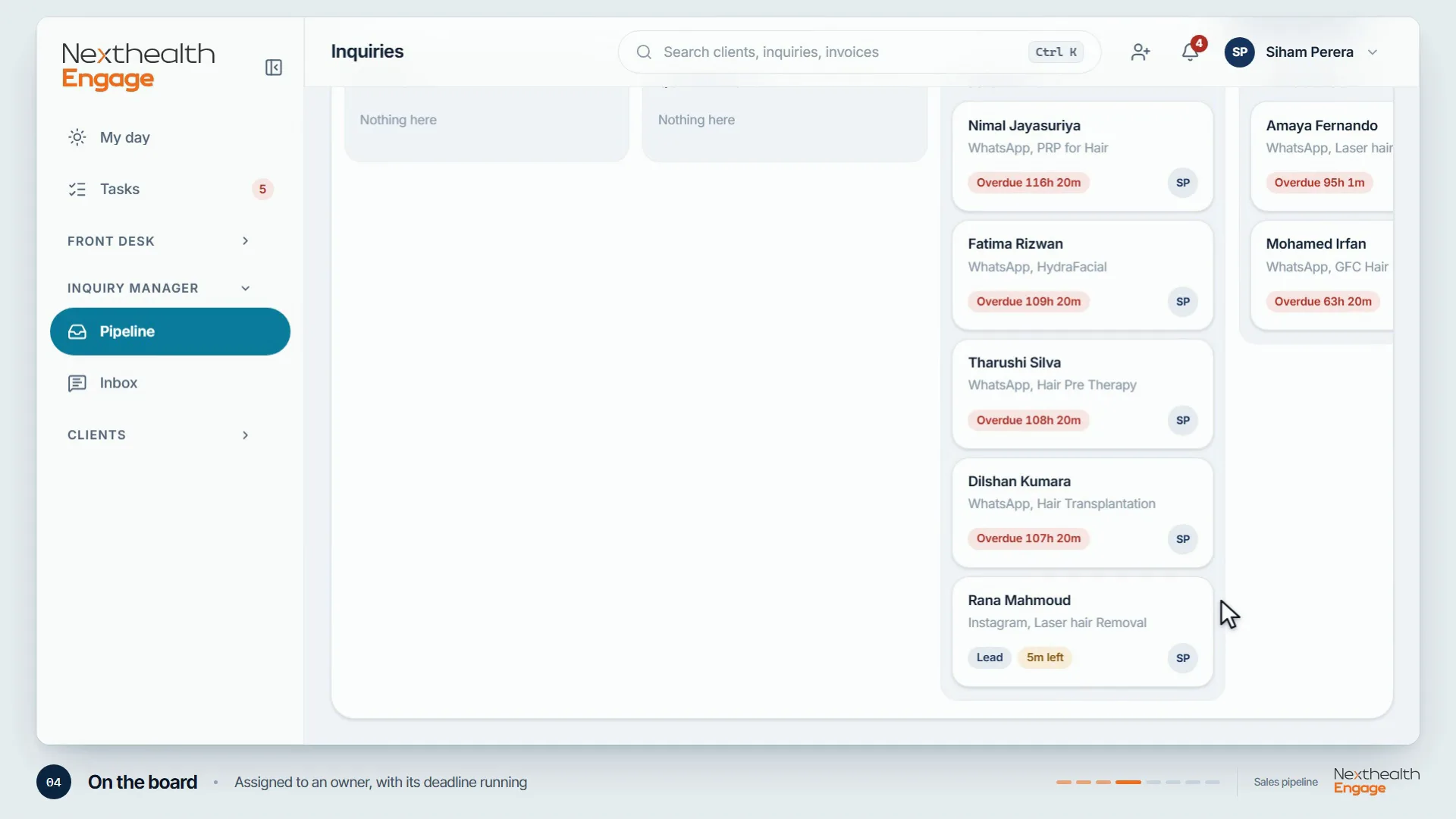Click SP owner avatar on Dilshan Kumara card

tap(1183, 539)
